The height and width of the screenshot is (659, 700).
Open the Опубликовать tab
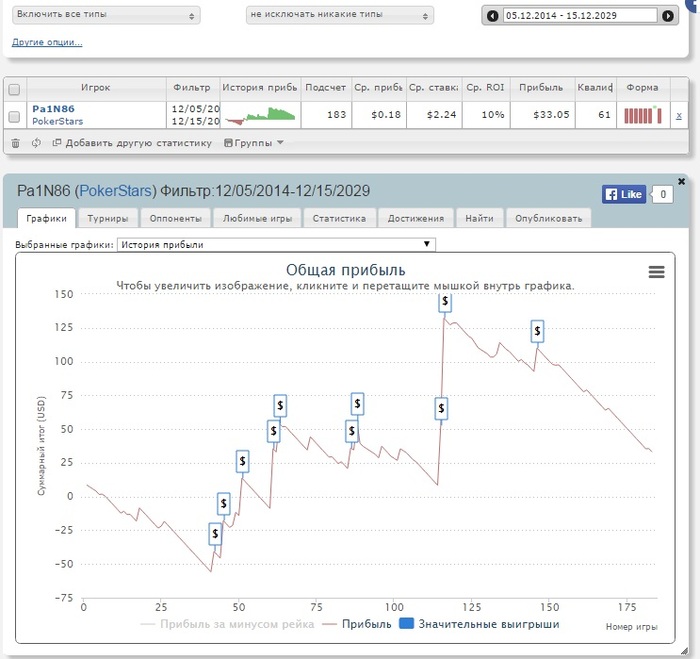pyautogui.click(x=548, y=218)
